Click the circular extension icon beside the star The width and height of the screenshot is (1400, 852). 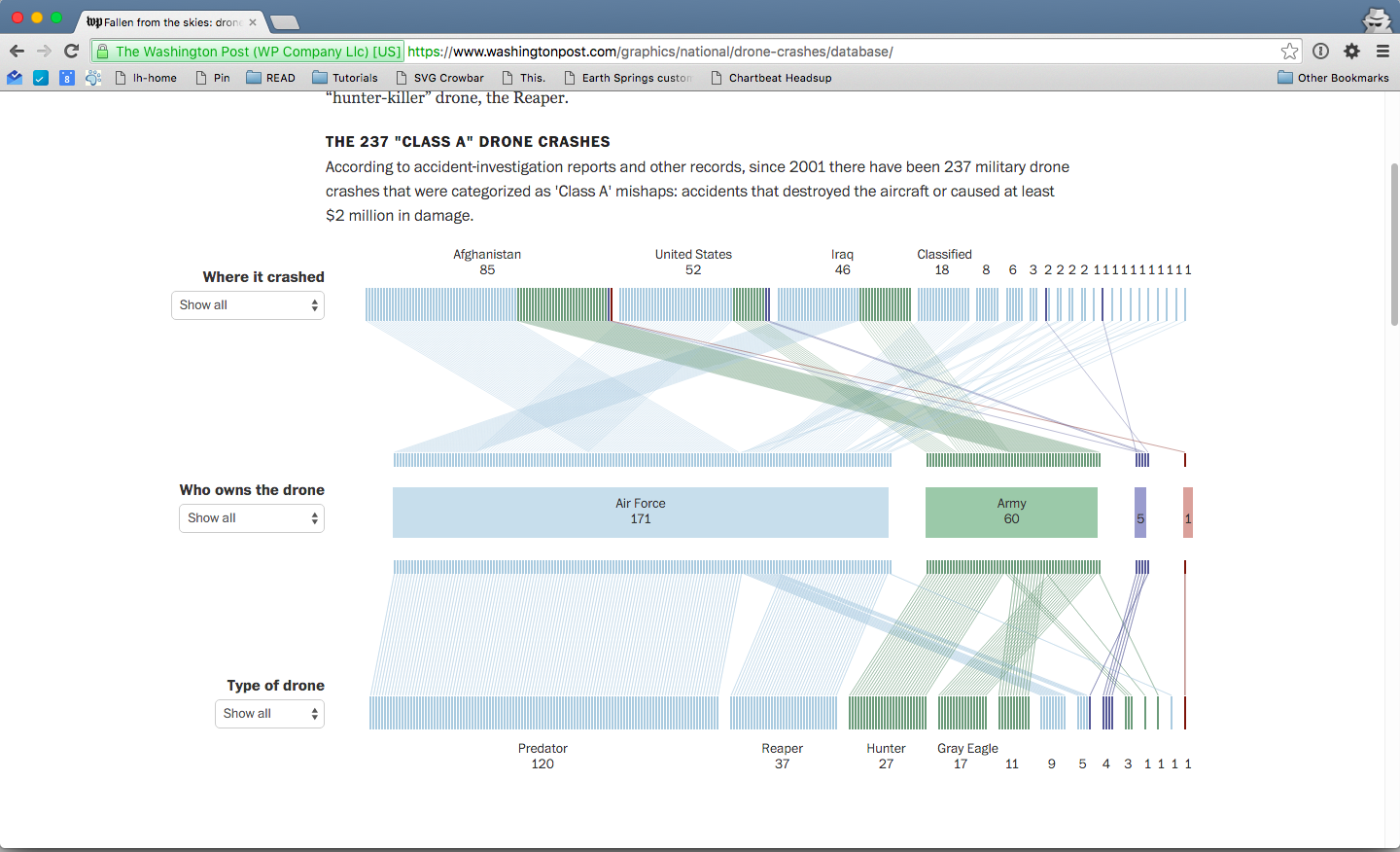point(1320,52)
